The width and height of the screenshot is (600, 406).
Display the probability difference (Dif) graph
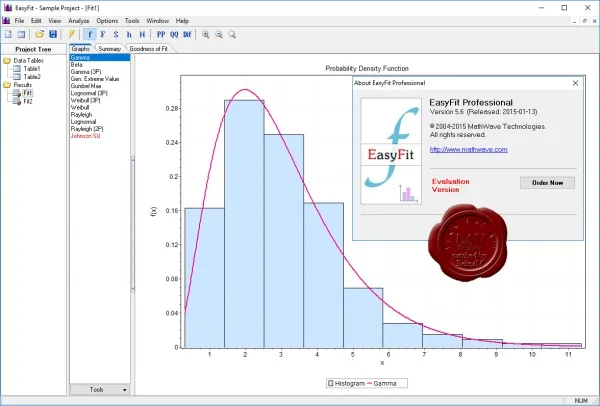coord(187,34)
